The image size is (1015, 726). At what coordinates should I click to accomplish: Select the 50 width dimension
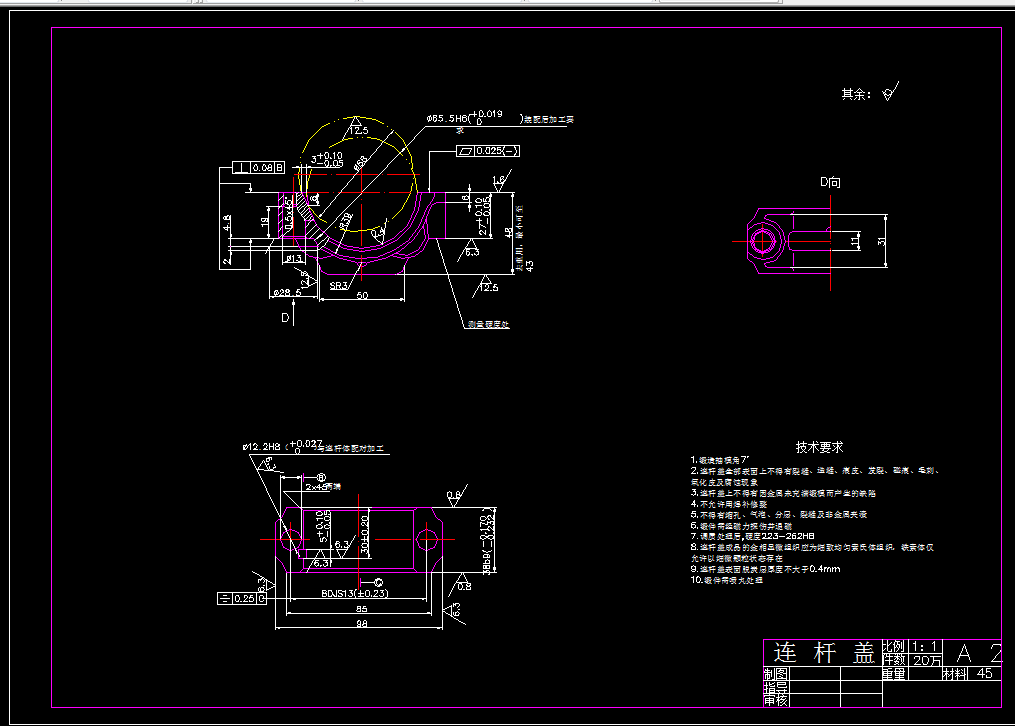coord(362,295)
